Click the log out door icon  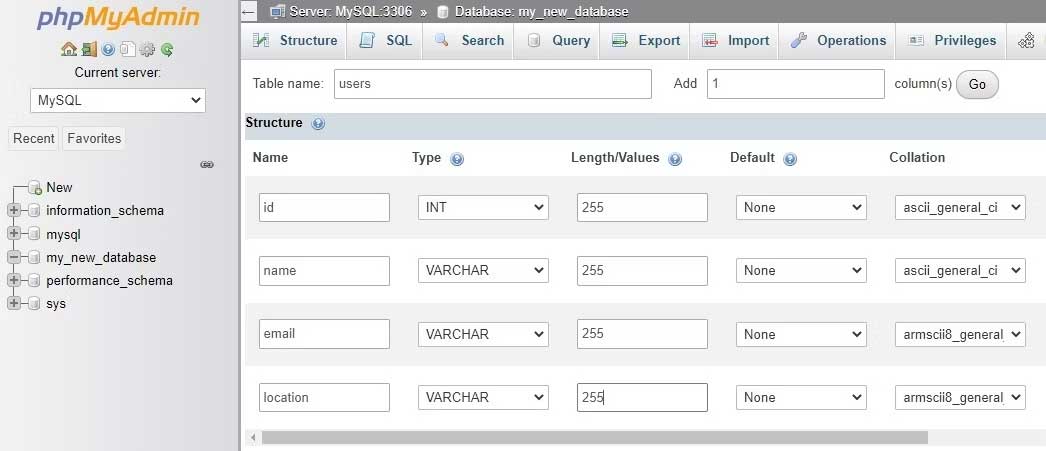coord(89,49)
